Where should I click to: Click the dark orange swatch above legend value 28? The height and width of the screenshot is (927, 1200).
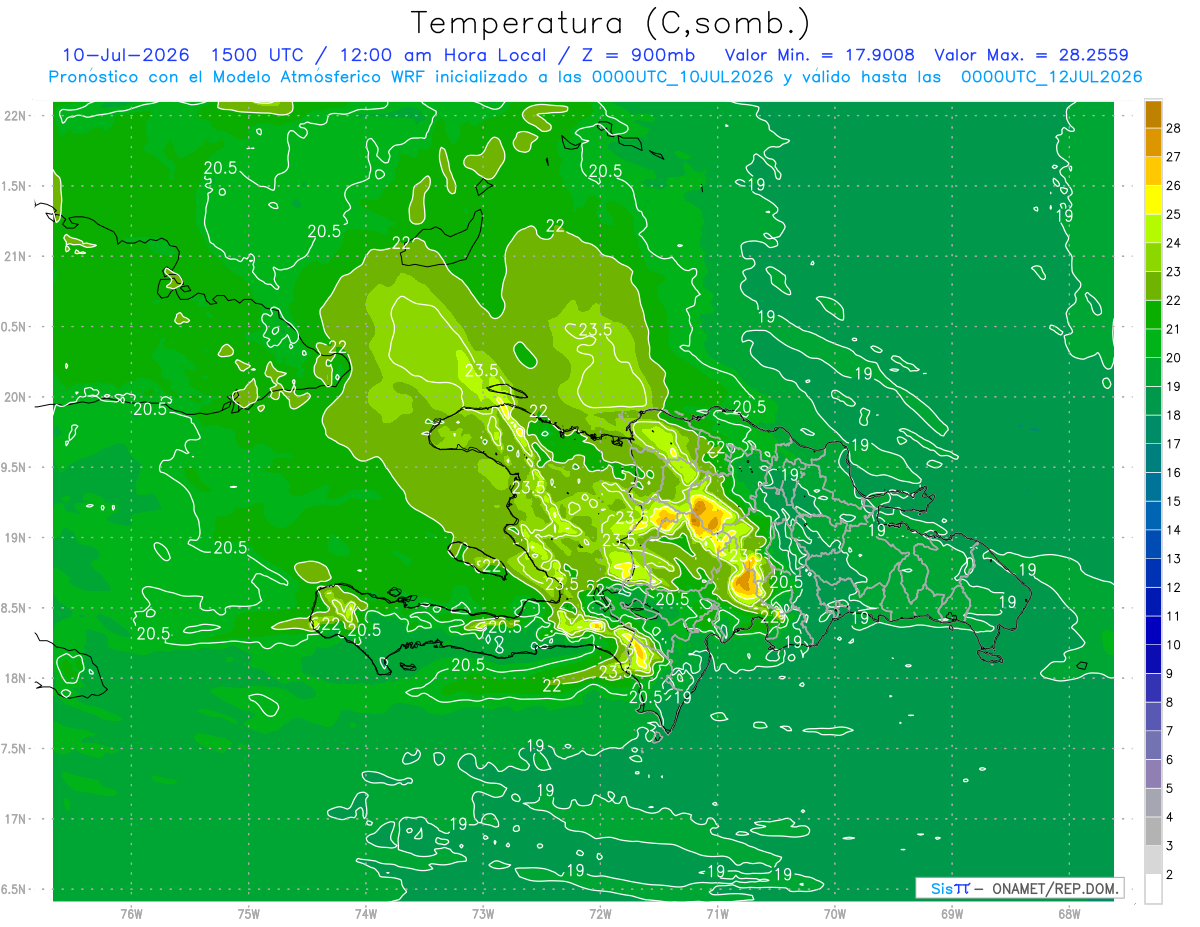coord(1153,114)
